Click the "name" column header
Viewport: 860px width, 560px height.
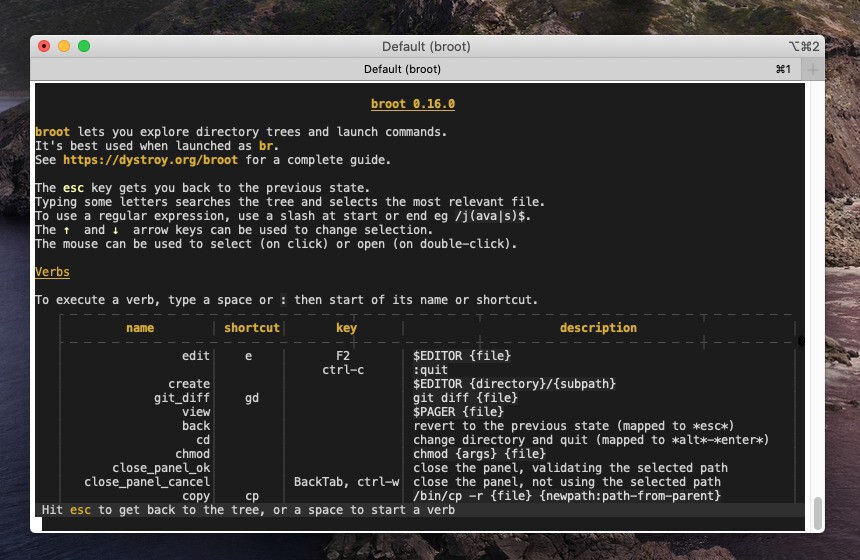[x=140, y=328]
